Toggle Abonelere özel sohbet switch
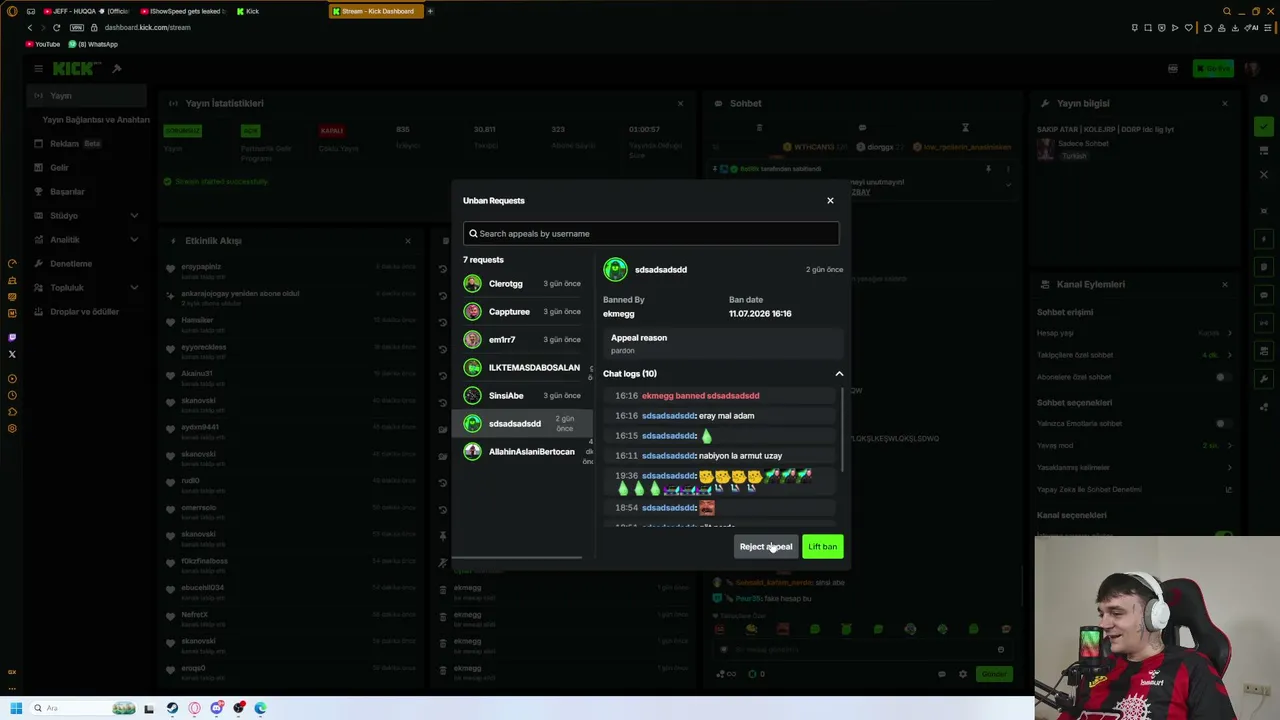Screen dimensions: 1280x720 pyautogui.click(x=1223, y=377)
